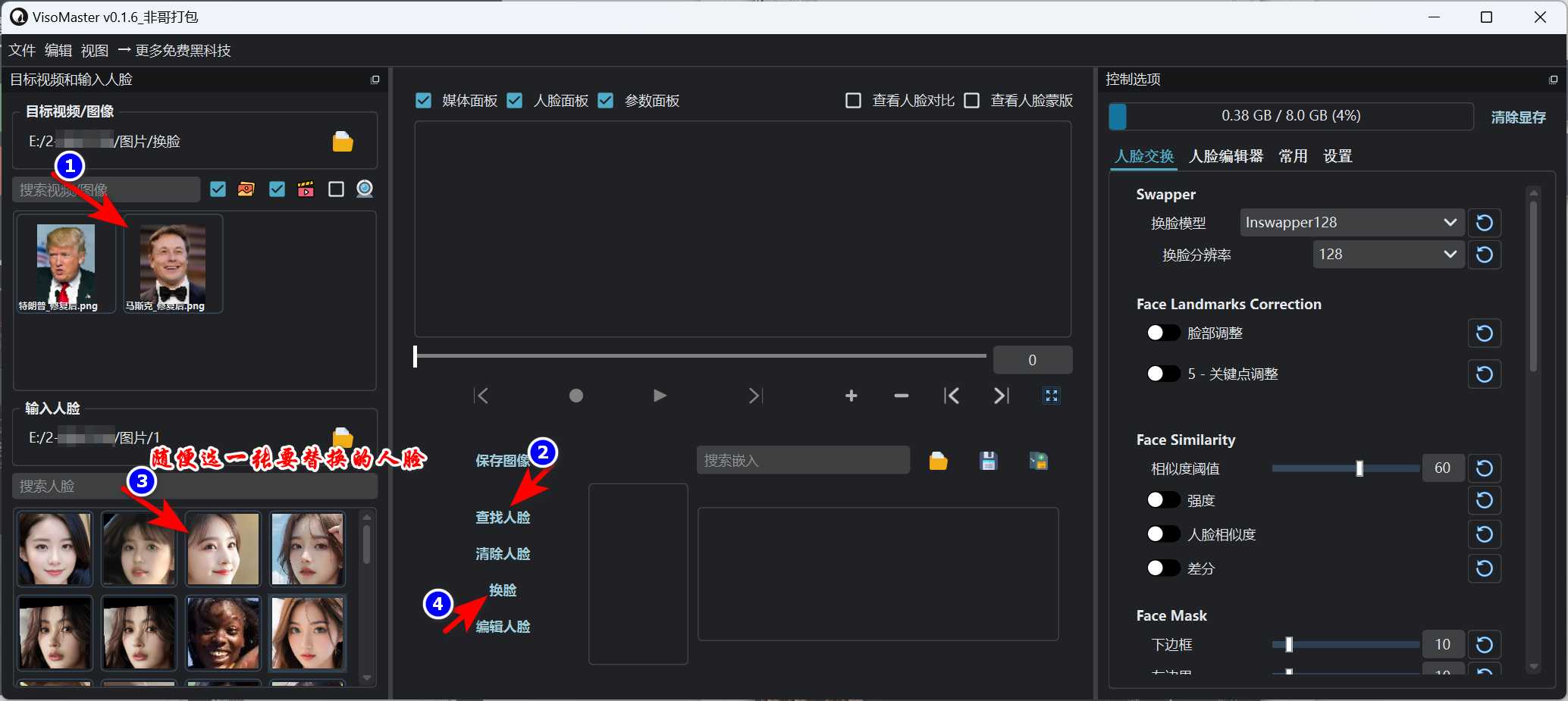This screenshot has width=1568, height=701.
Task: Open embeddings with the folder icon
Action: coord(938,461)
